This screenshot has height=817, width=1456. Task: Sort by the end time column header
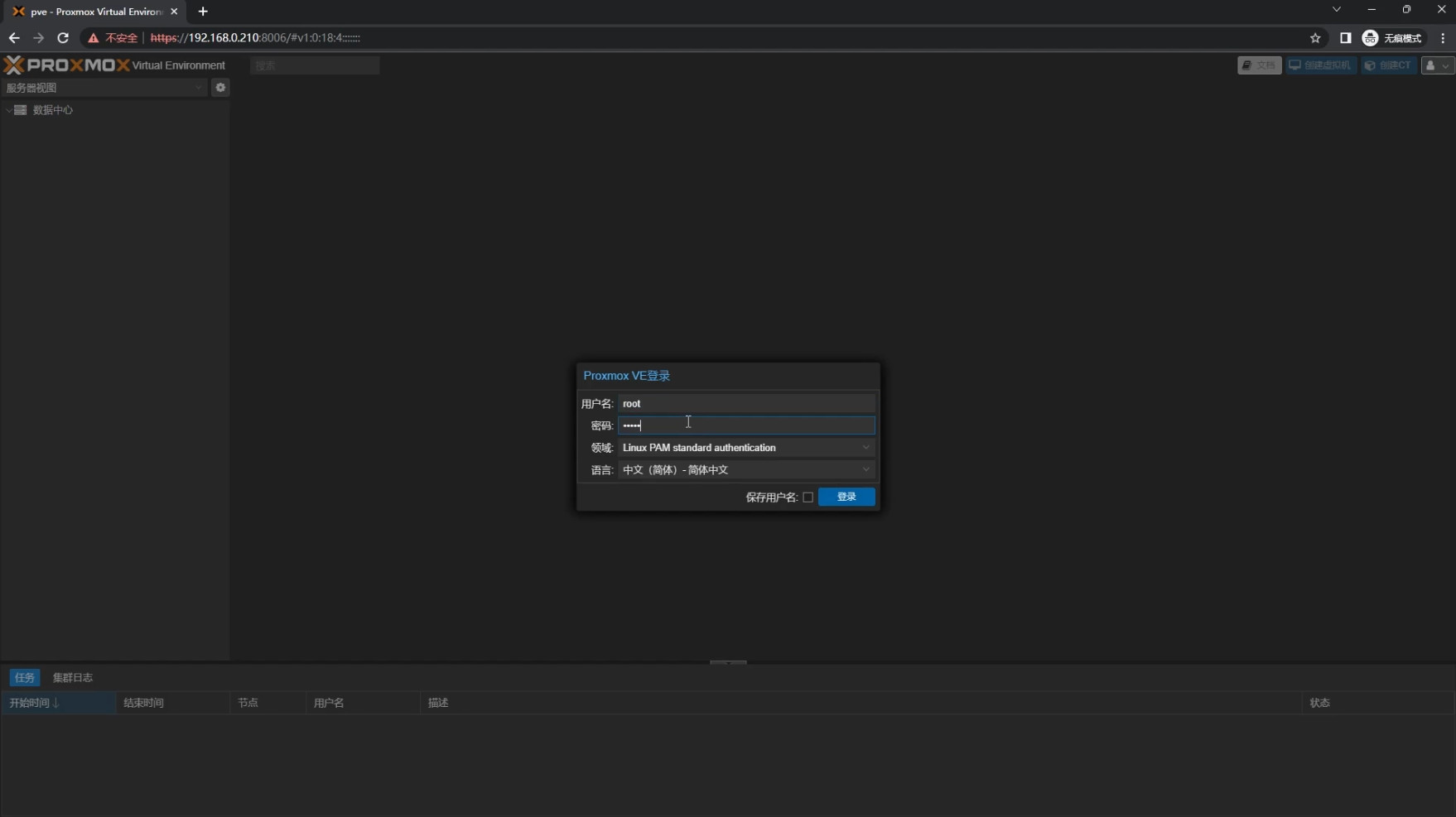point(173,703)
